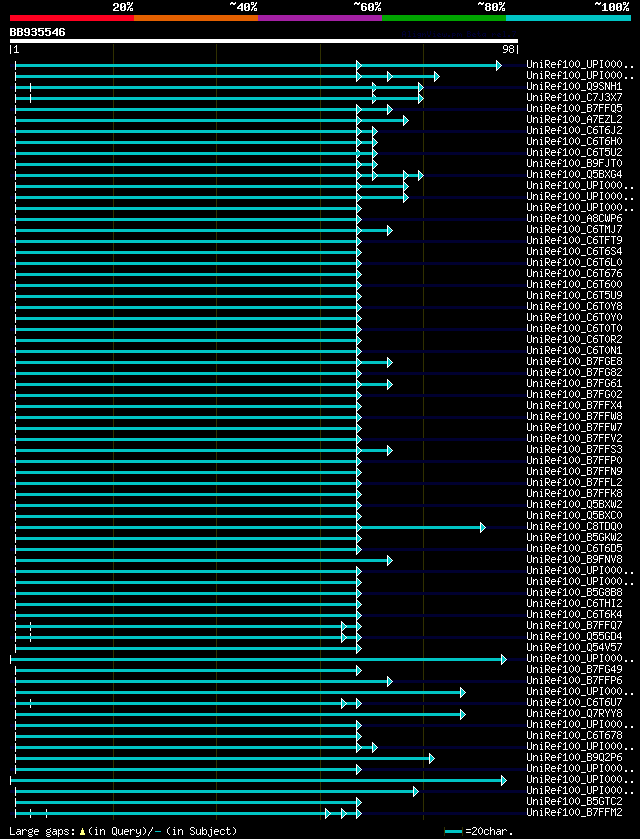640x839 pixels.
Task: Select hit label UniRef100_C6T5U2
Action: point(574,152)
